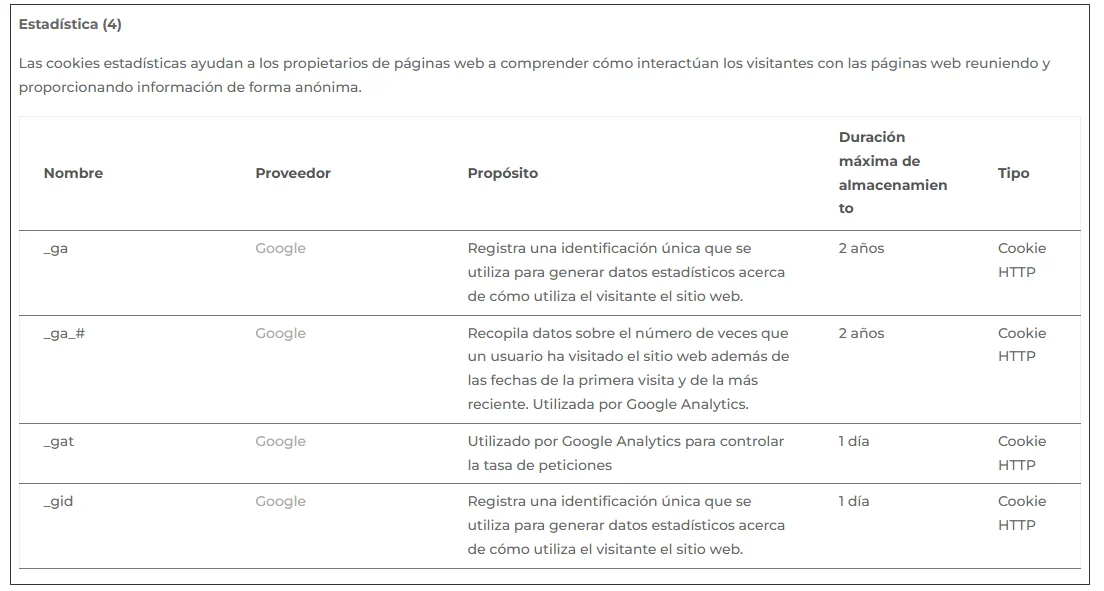1104x591 pixels.
Task: Select the _gat cookie name
Action: coord(59,441)
